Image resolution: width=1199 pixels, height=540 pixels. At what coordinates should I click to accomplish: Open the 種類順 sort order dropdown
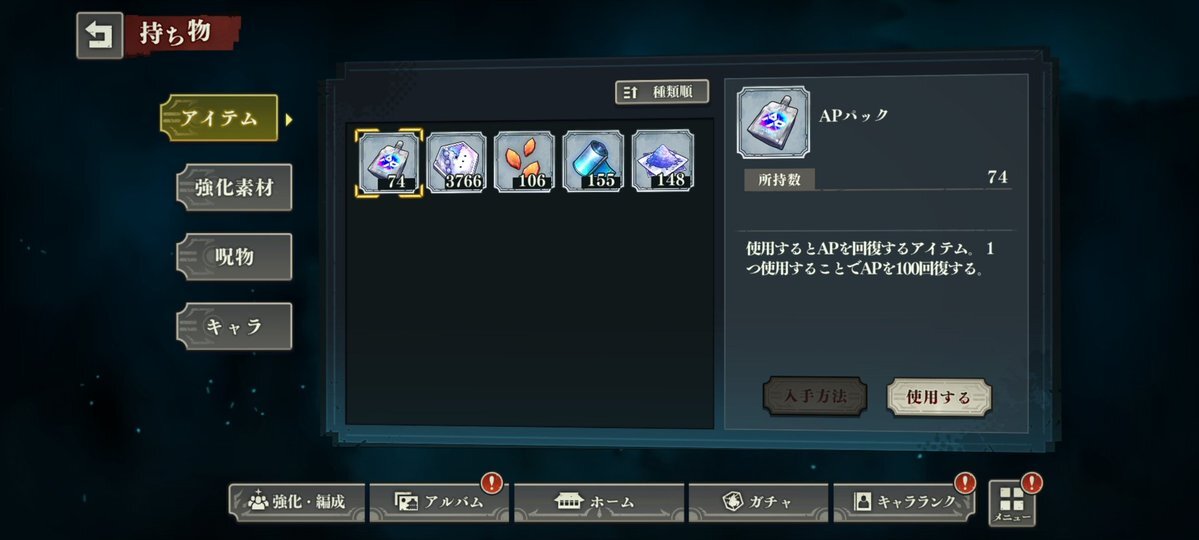click(x=662, y=92)
